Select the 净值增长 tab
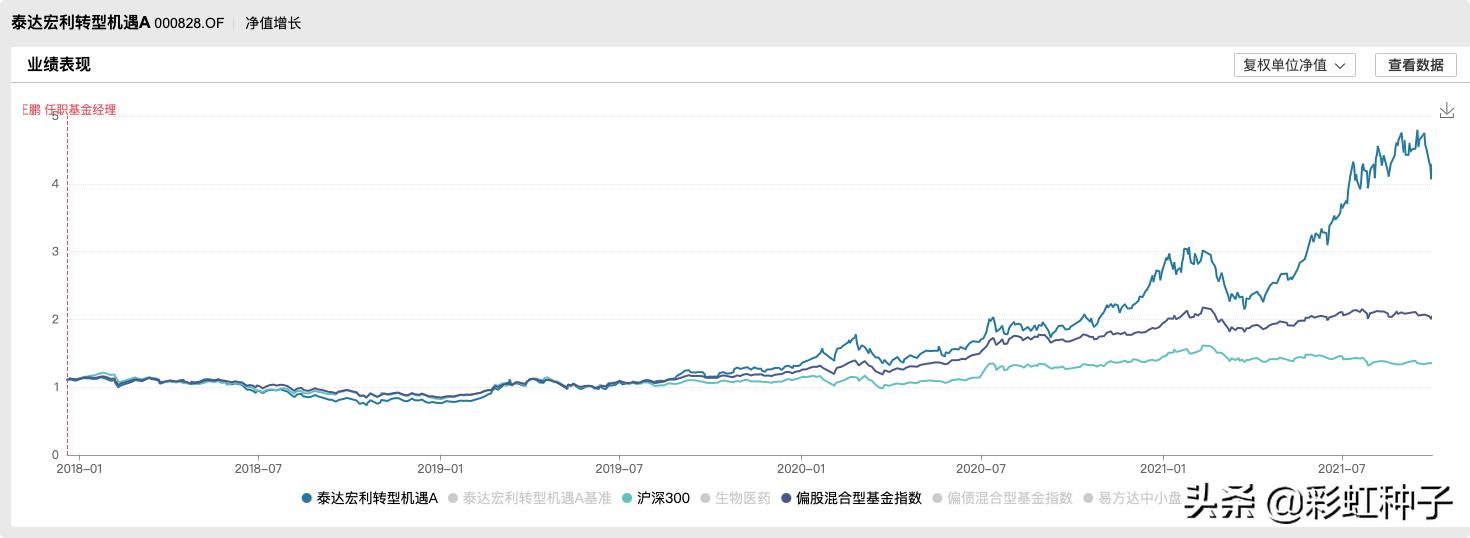The width and height of the screenshot is (1470, 538). tap(273, 23)
